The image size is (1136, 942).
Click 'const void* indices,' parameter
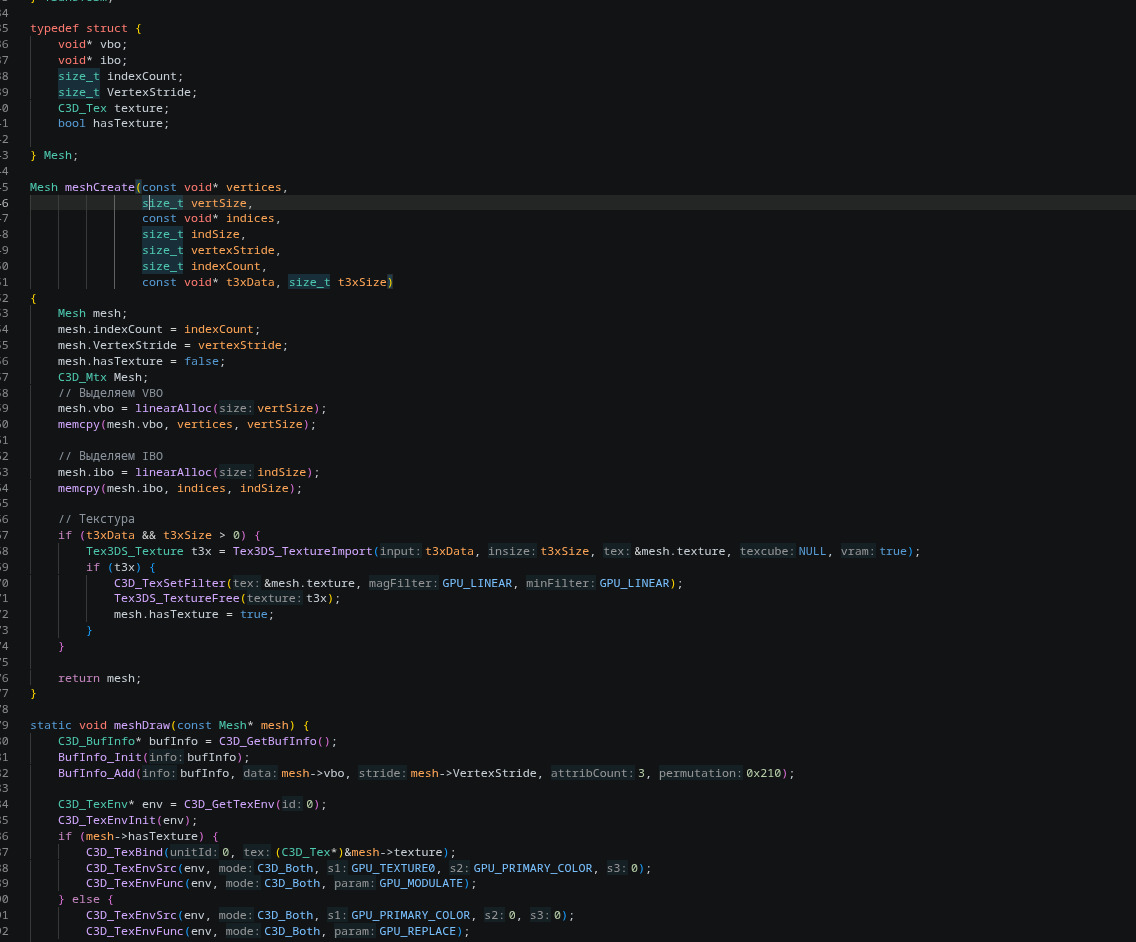pyautogui.click(x=212, y=218)
